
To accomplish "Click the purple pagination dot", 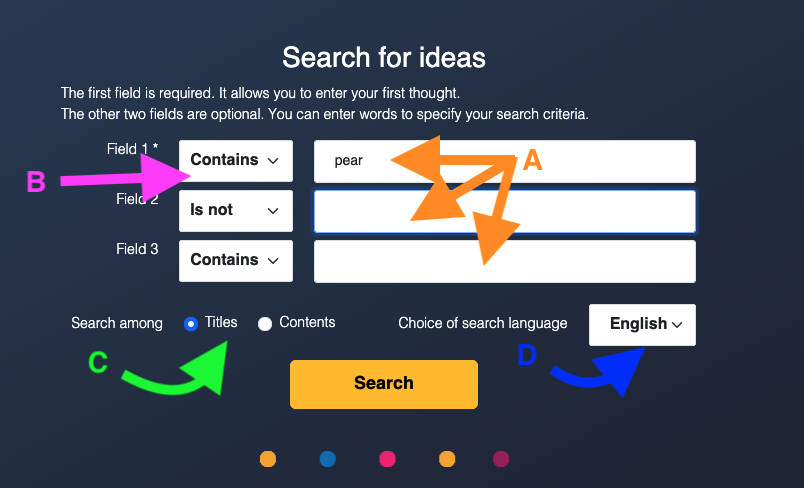I will pyautogui.click(x=501, y=459).
